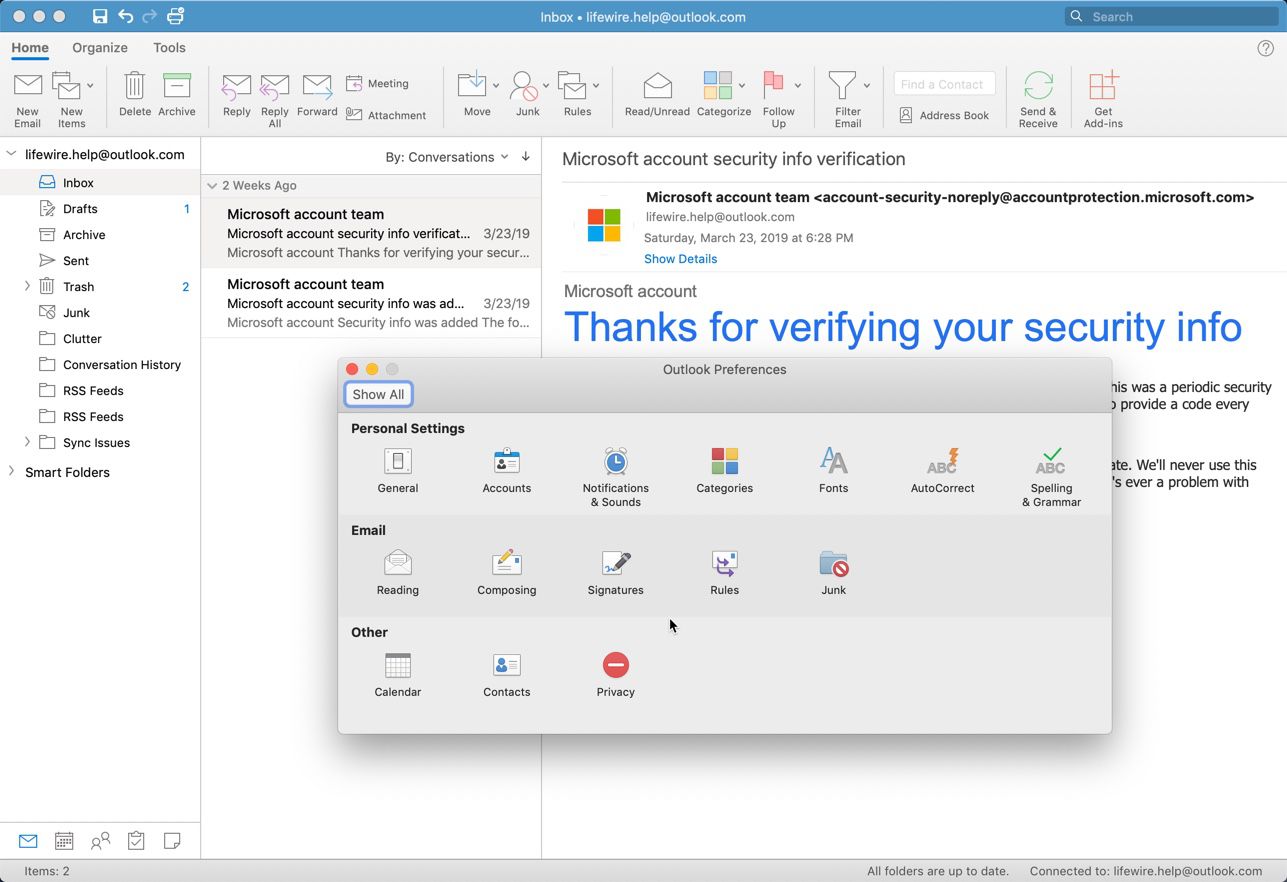Switch to Notes view in bottom navigation
Screen dimensions: 1287x882
pyautogui.click(x=172, y=841)
